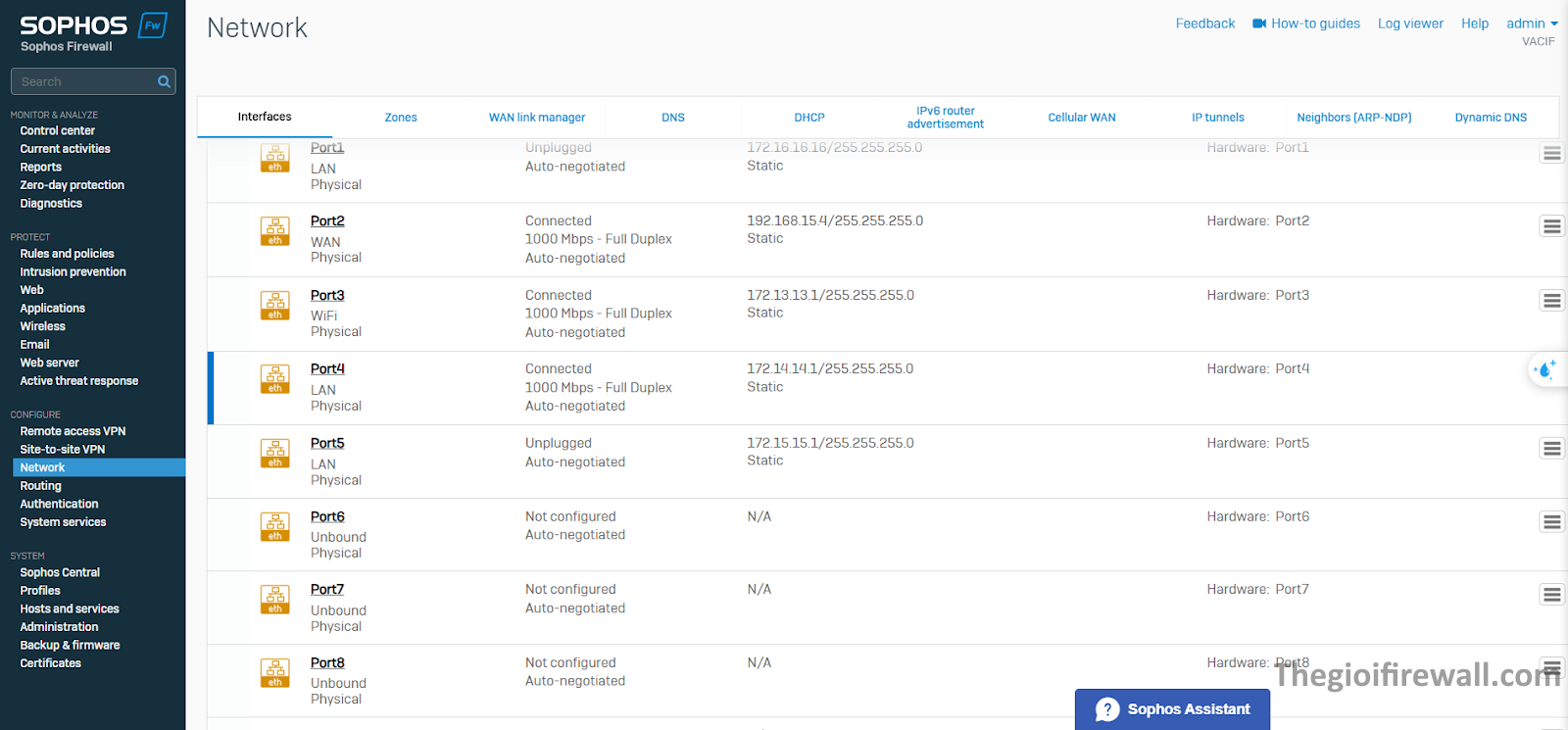
Task: Click the Port2 ethernet interface icon
Action: pos(274,231)
